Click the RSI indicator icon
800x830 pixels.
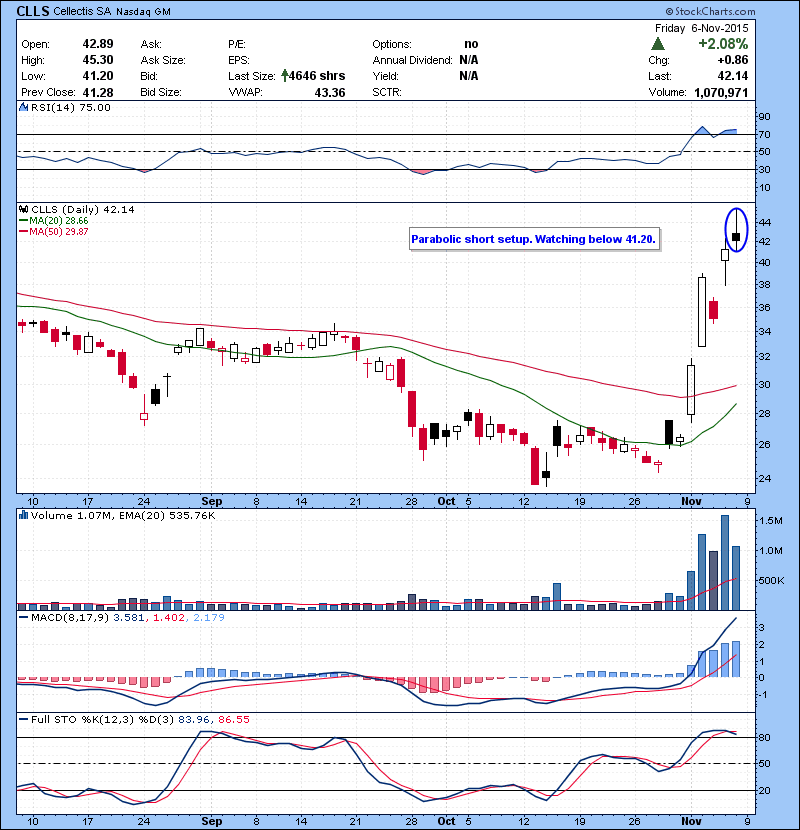(x=23, y=107)
